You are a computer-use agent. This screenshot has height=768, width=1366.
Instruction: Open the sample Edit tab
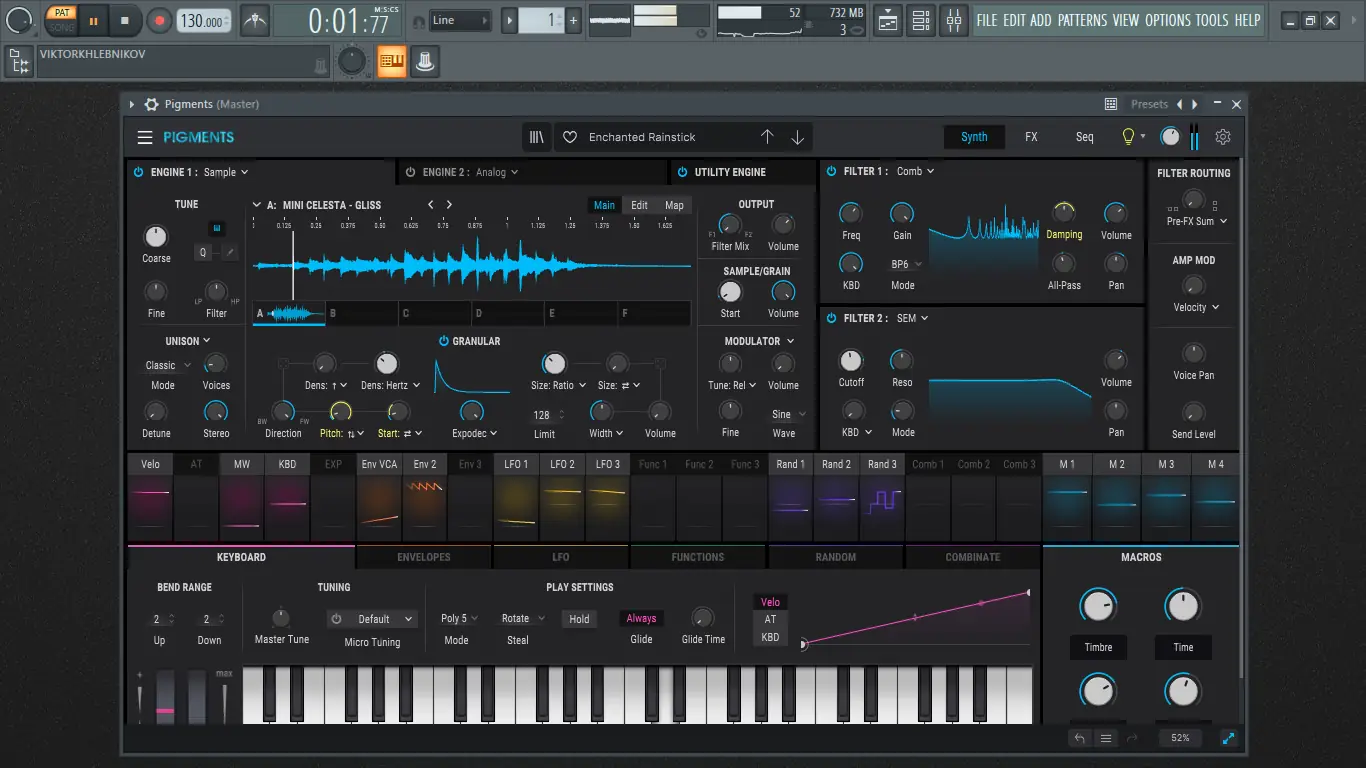(x=639, y=205)
